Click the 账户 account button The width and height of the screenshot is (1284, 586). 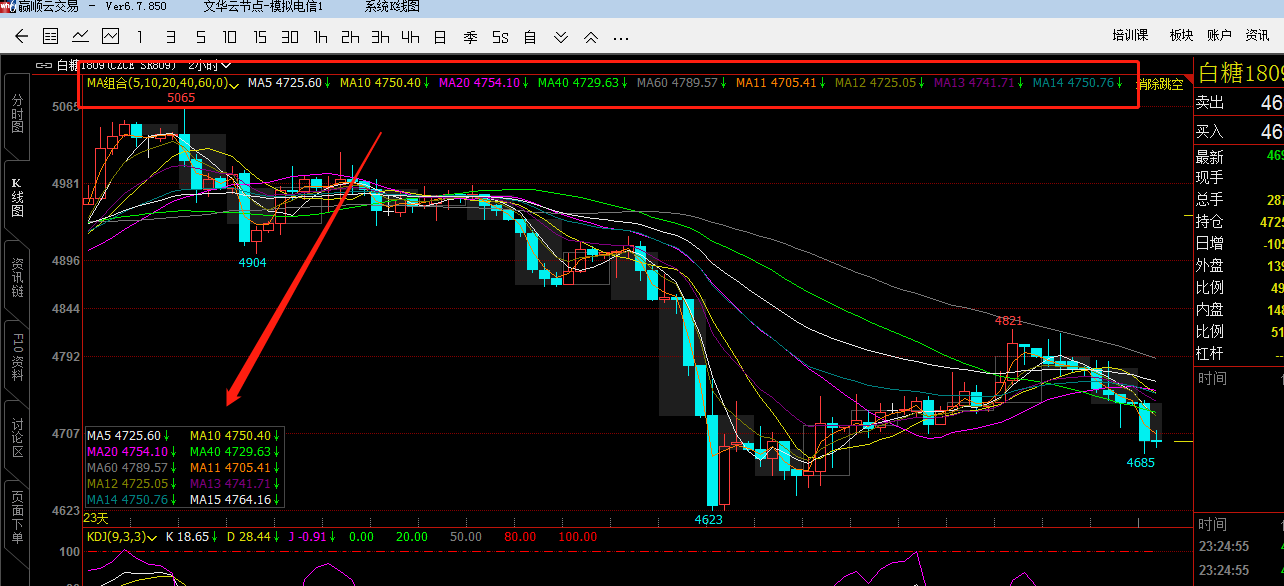coord(1219,36)
